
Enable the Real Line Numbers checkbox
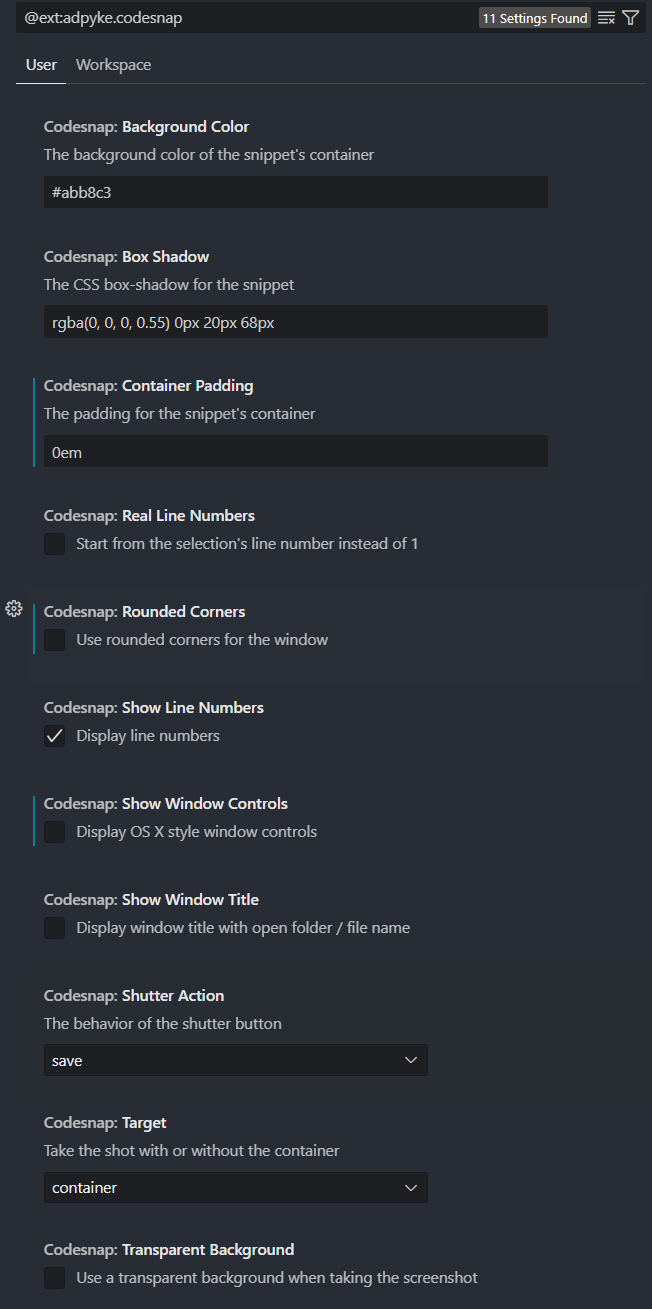click(55, 544)
